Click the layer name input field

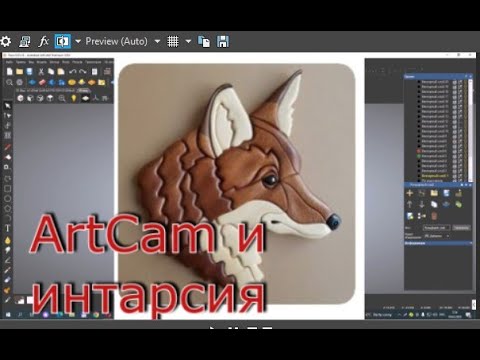pos(437,228)
